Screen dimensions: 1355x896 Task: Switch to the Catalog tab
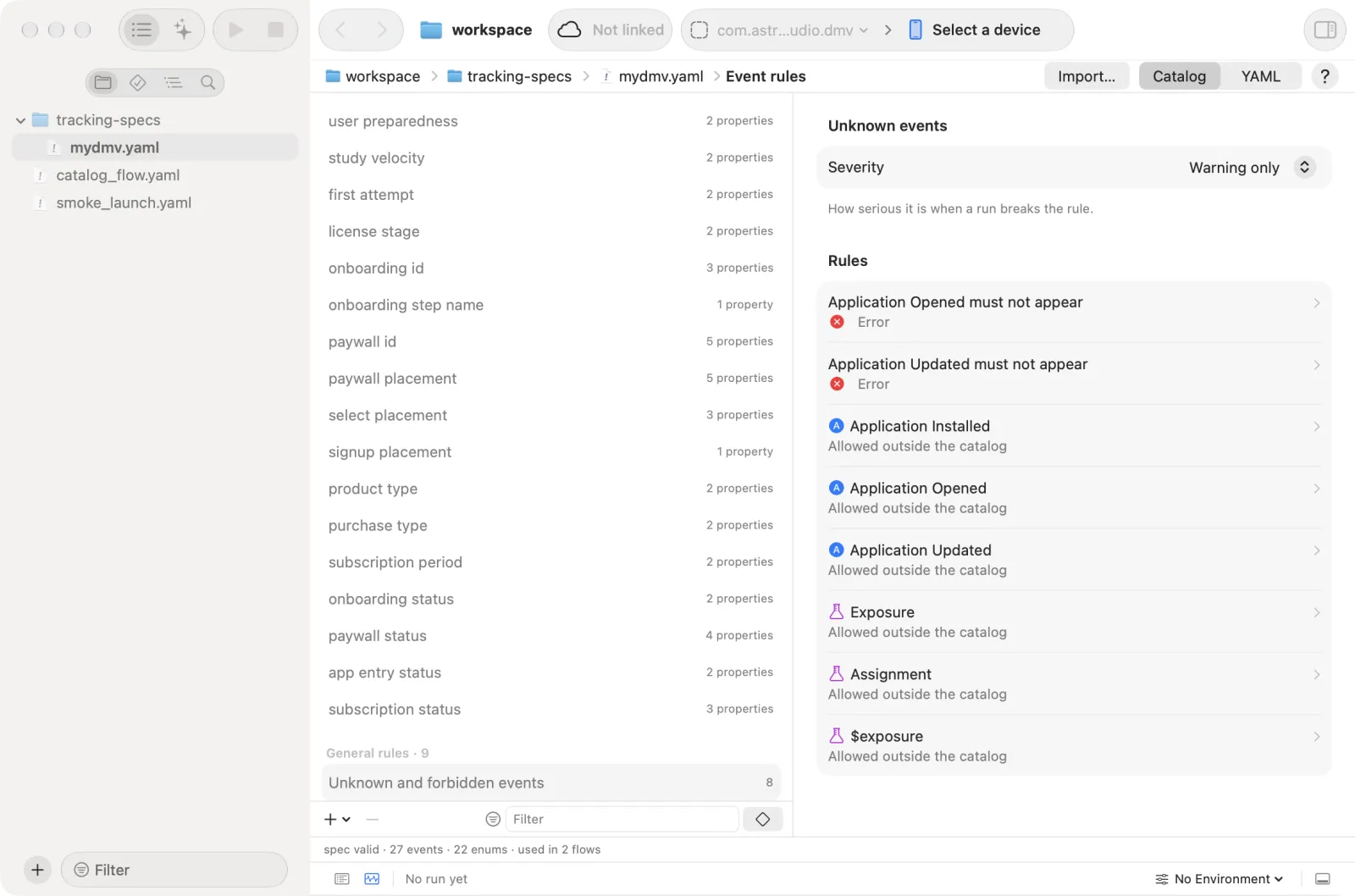point(1179,76)
